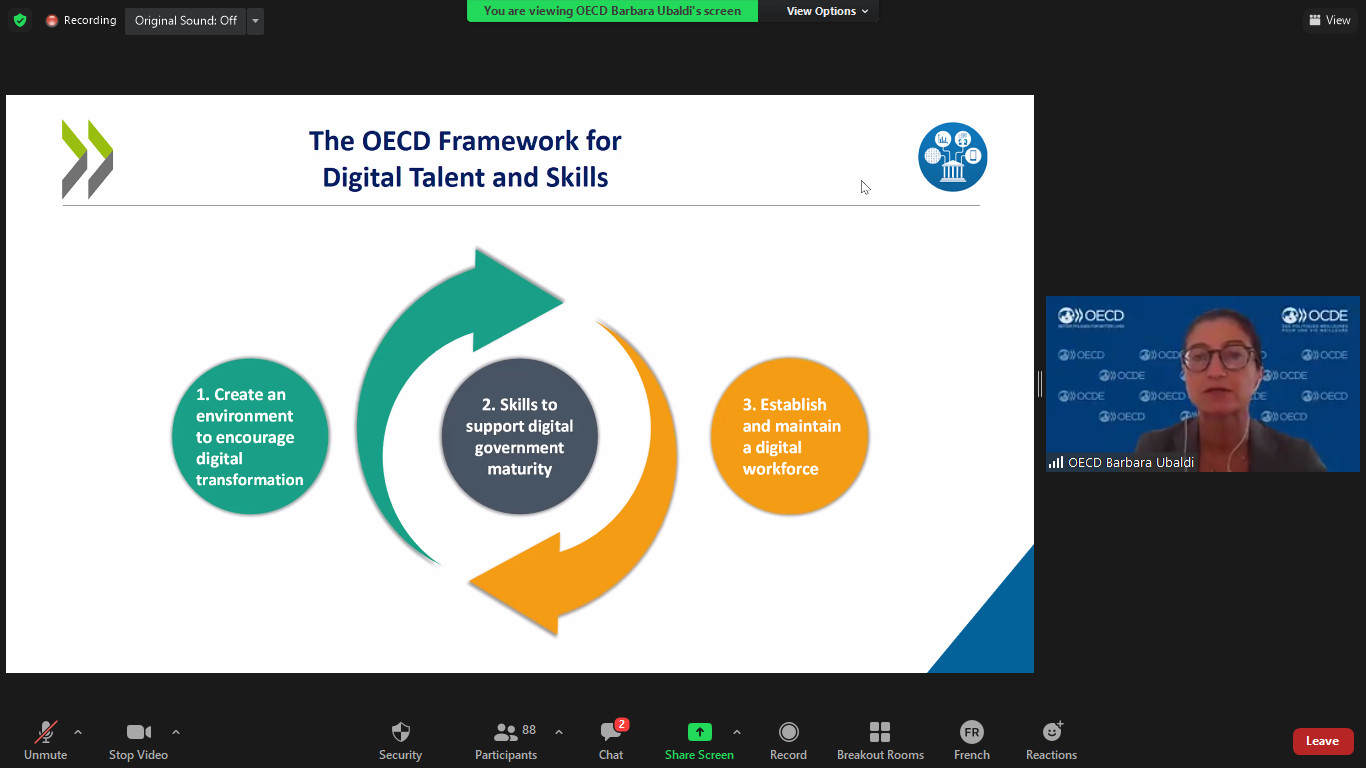Click the red Recording indicator
The image size is (1366, 768).
tap(81, 20)
